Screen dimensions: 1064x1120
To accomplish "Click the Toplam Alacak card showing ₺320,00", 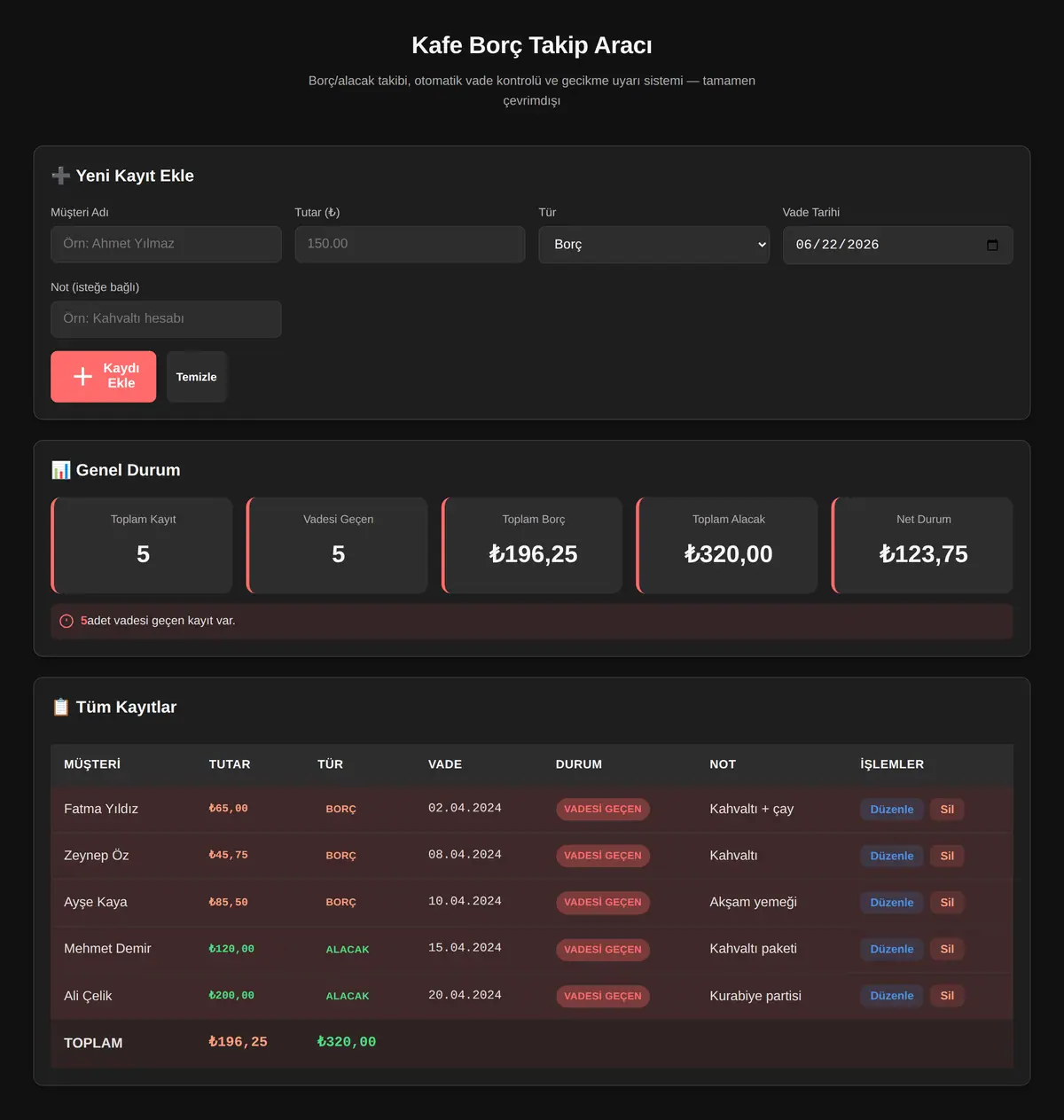I will (x=727, y=545).
